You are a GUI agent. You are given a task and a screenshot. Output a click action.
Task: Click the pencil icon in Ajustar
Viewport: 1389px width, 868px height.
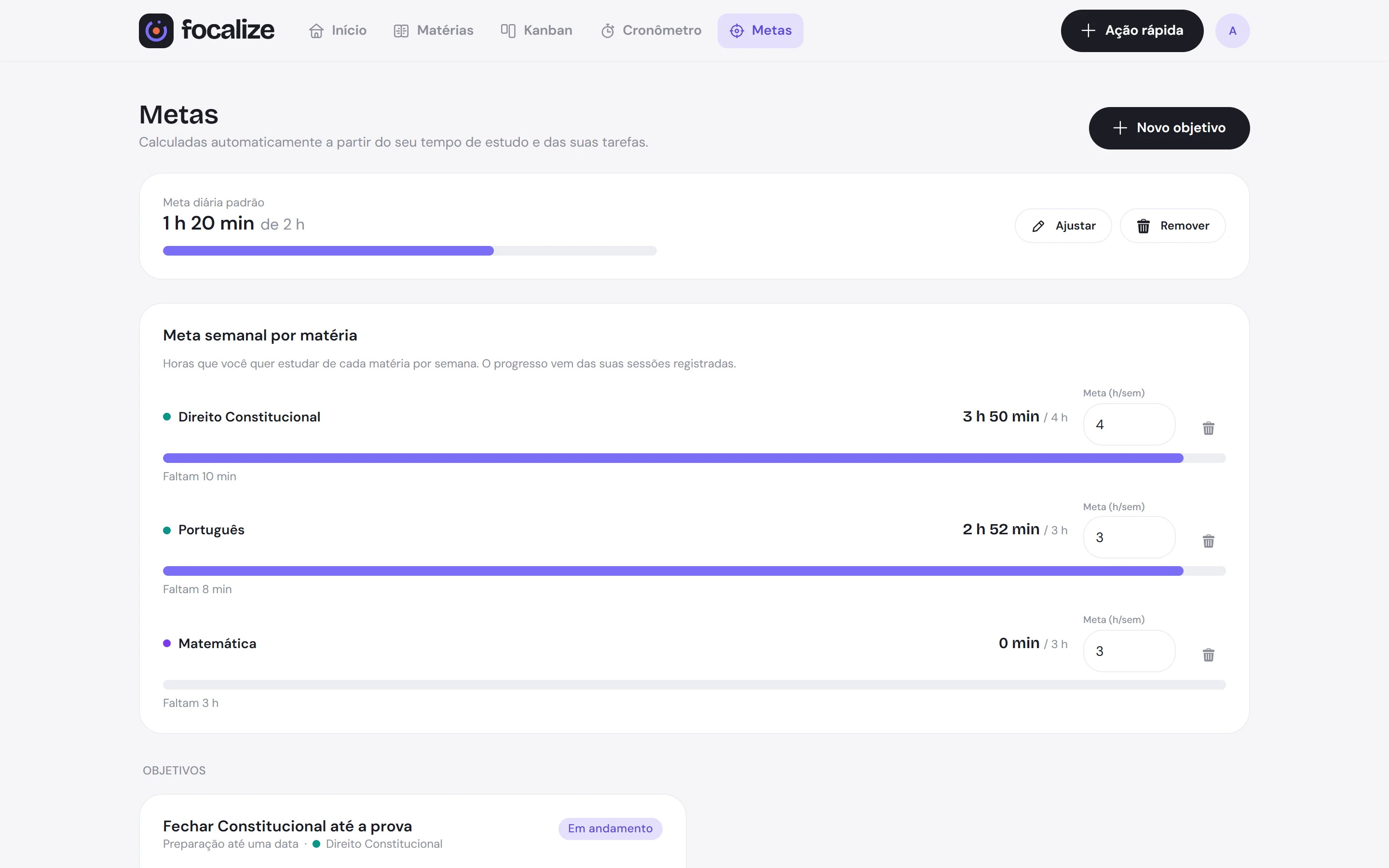click(x=1038, y=226)
